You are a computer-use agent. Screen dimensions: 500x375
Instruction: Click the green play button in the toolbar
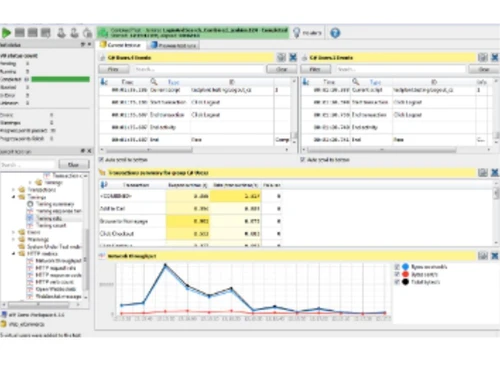6,33
